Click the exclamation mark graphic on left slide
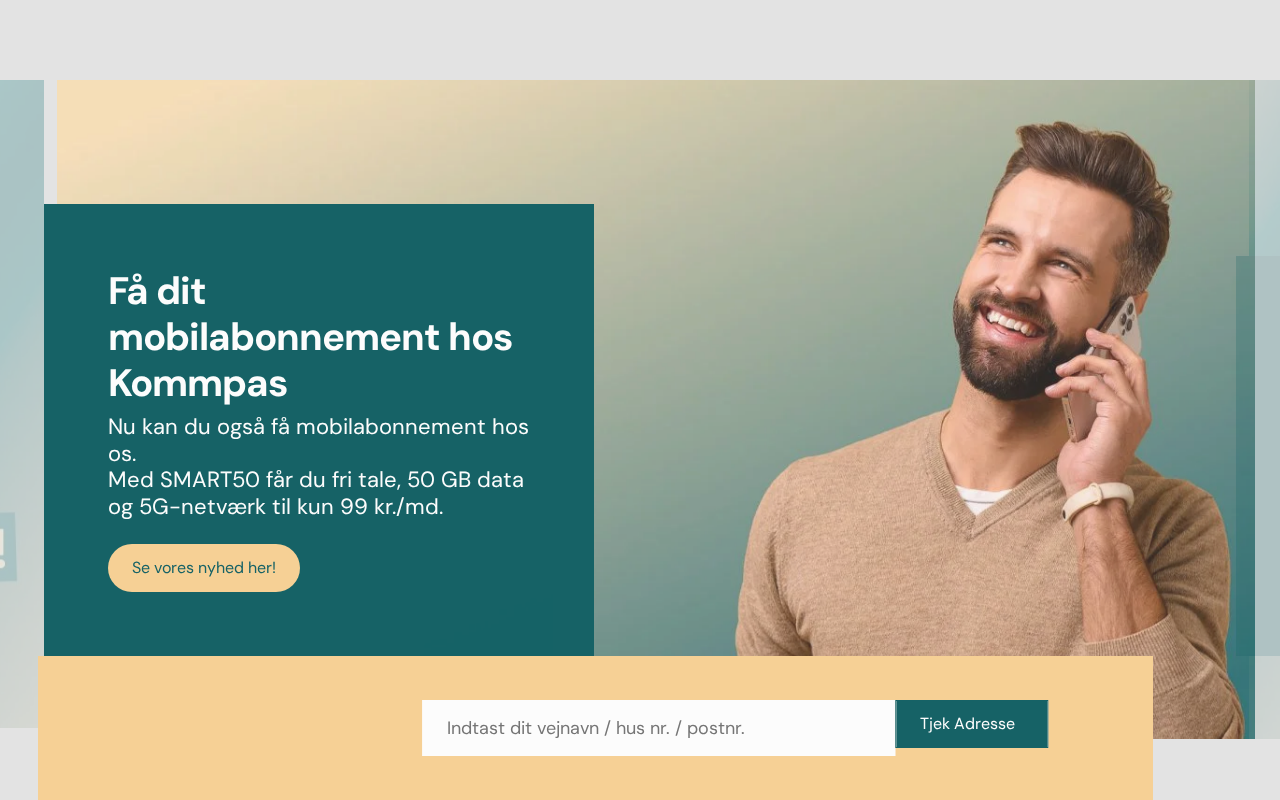This screenshot has height=800, width=1280. (5, 547)
